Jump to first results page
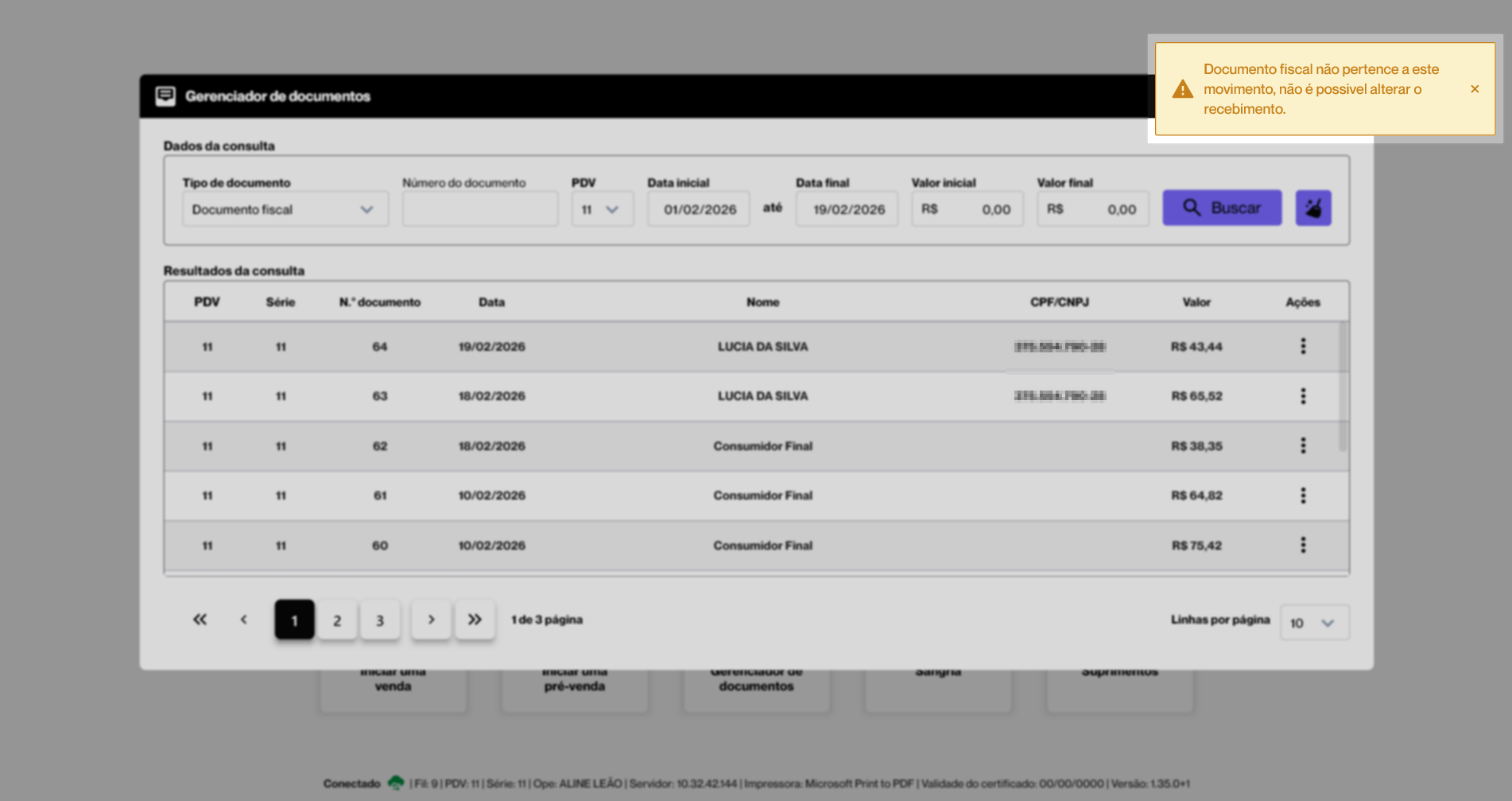Screen dimensions: 1512x801 200,620
